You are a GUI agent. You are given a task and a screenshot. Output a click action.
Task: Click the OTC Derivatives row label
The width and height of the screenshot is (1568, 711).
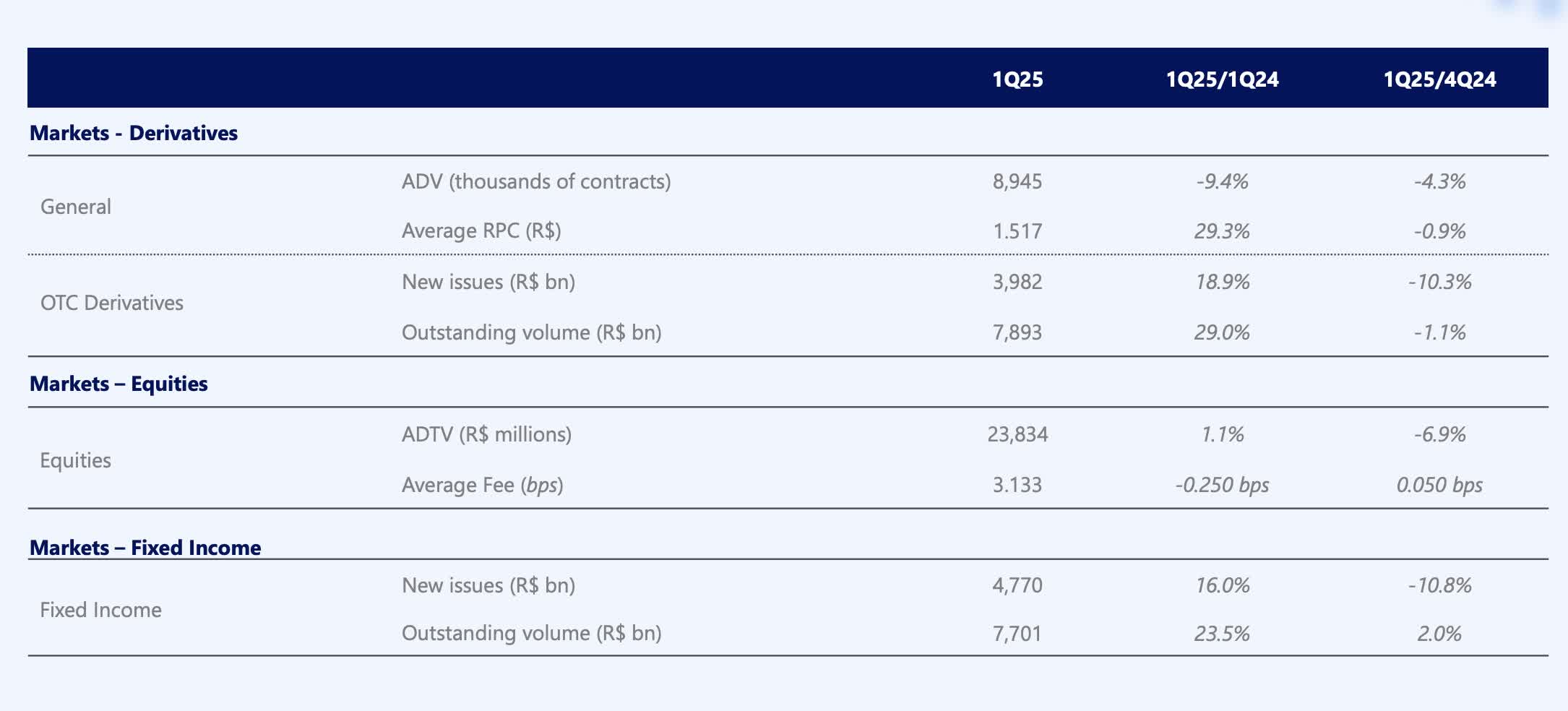[112, 303]
